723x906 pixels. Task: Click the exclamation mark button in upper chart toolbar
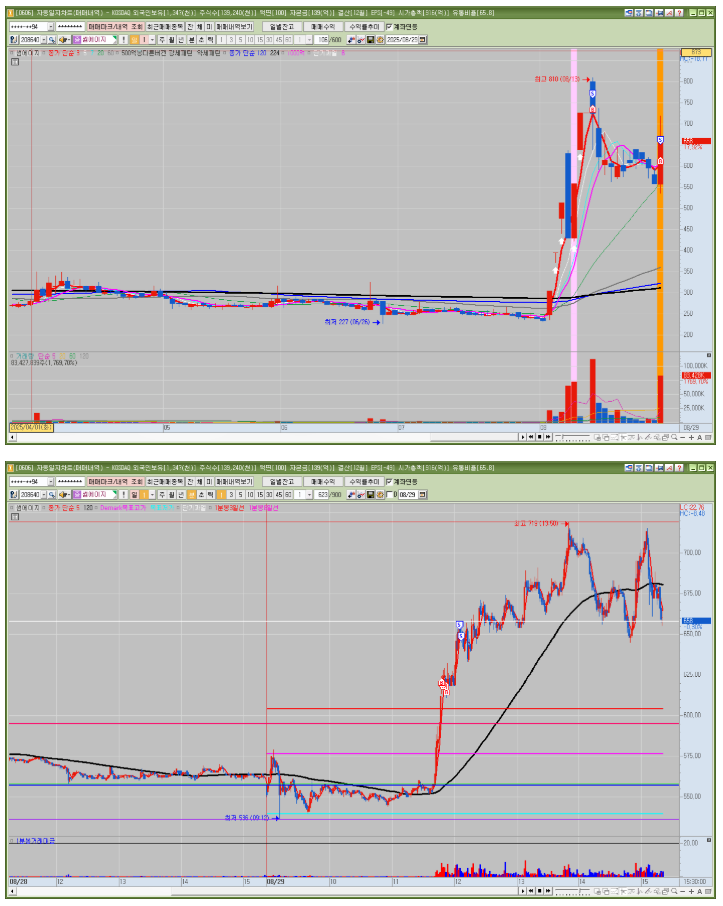pos(124,40)
